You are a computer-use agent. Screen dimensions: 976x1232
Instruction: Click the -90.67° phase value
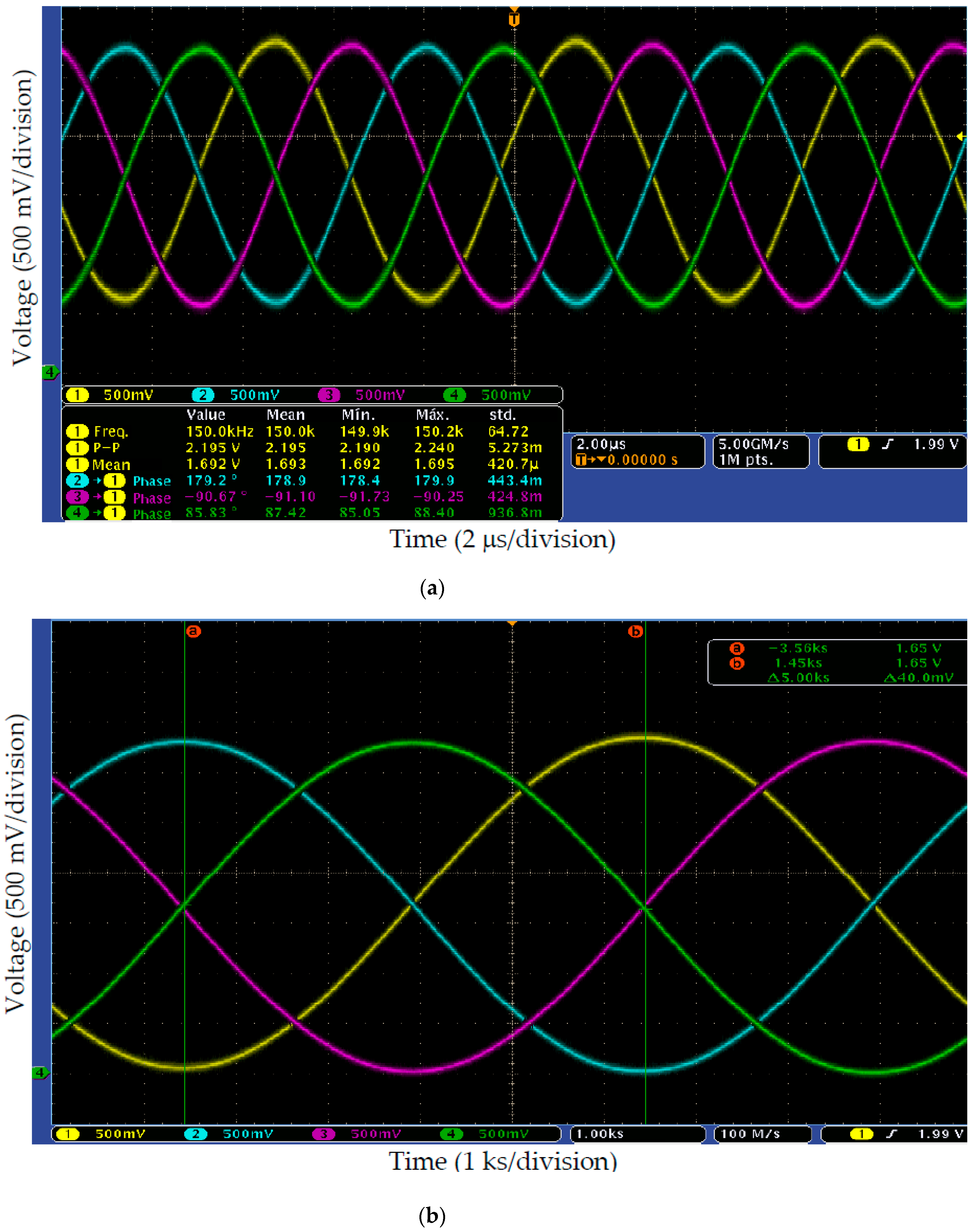tap(216, 496)
